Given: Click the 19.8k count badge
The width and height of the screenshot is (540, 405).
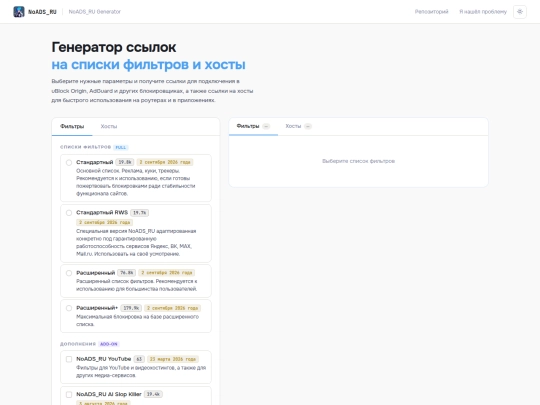Looking at the screenshot, I should coord(125,162).
